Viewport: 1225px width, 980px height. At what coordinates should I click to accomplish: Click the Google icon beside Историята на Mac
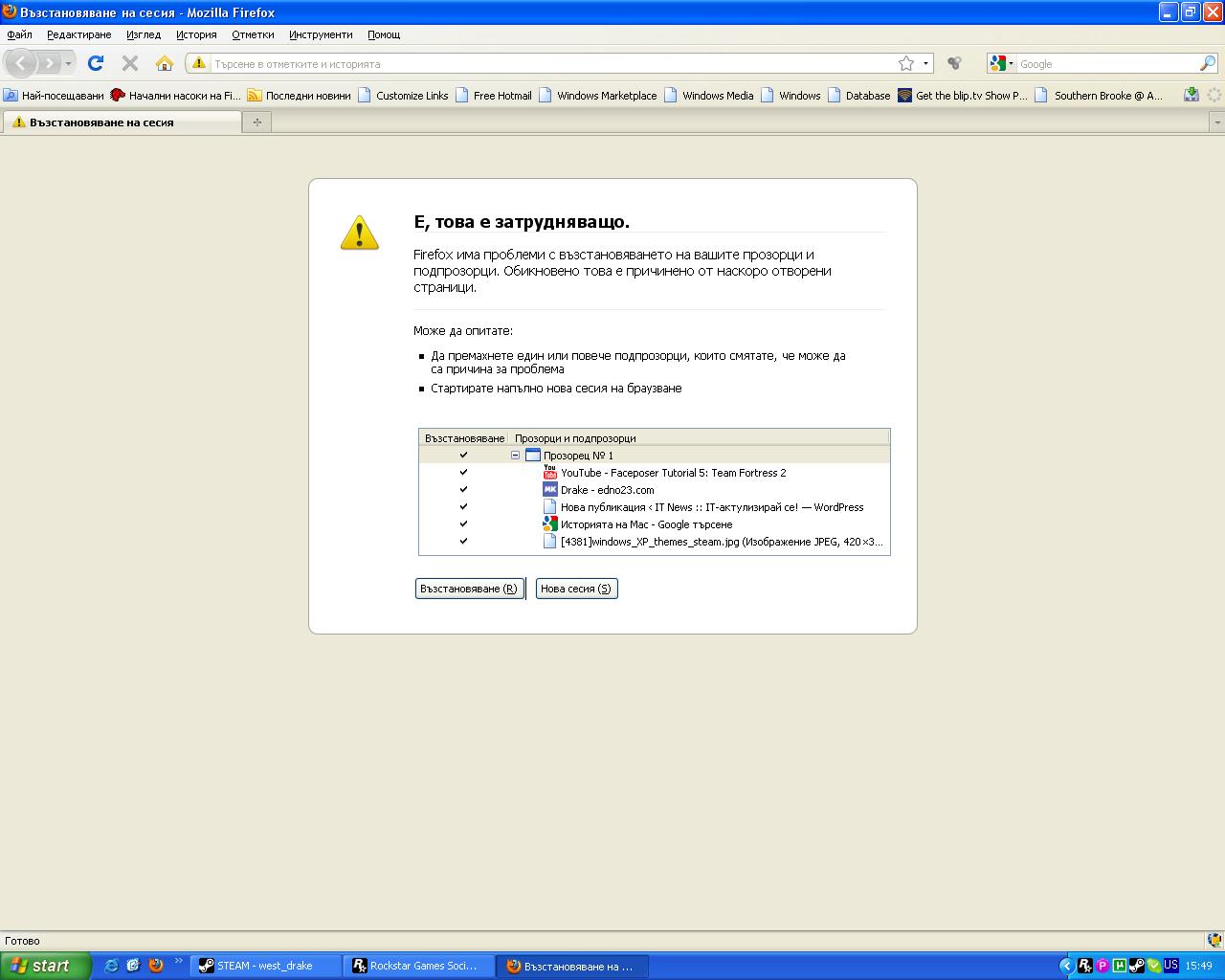point(550,523)
